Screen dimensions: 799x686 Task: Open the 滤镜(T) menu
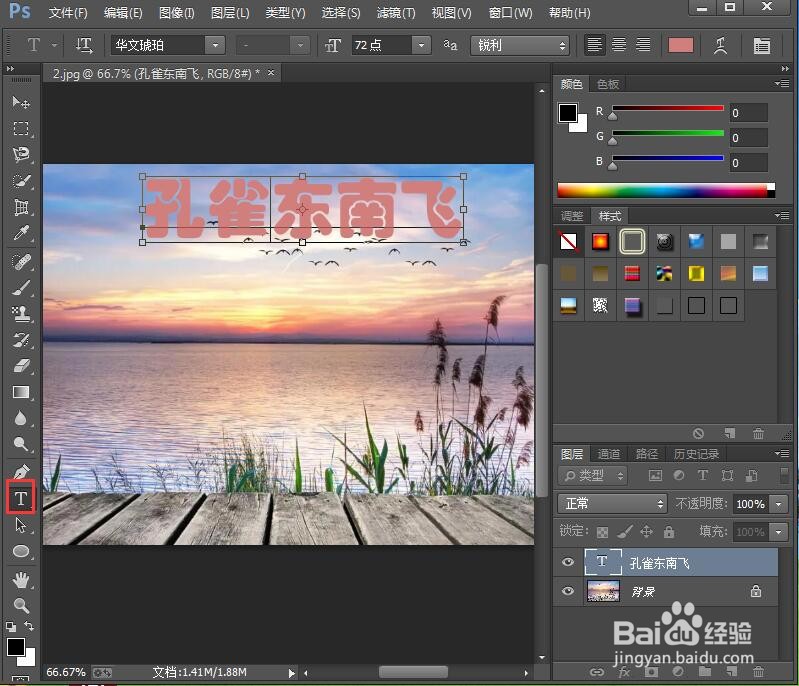click(396, 12)
